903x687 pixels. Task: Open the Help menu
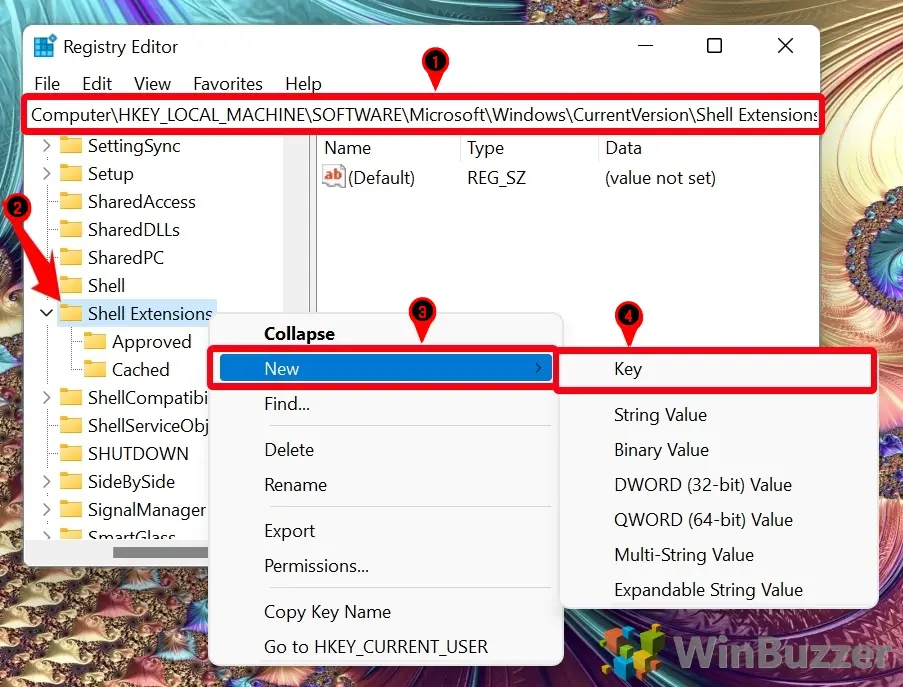click(303, 84)
